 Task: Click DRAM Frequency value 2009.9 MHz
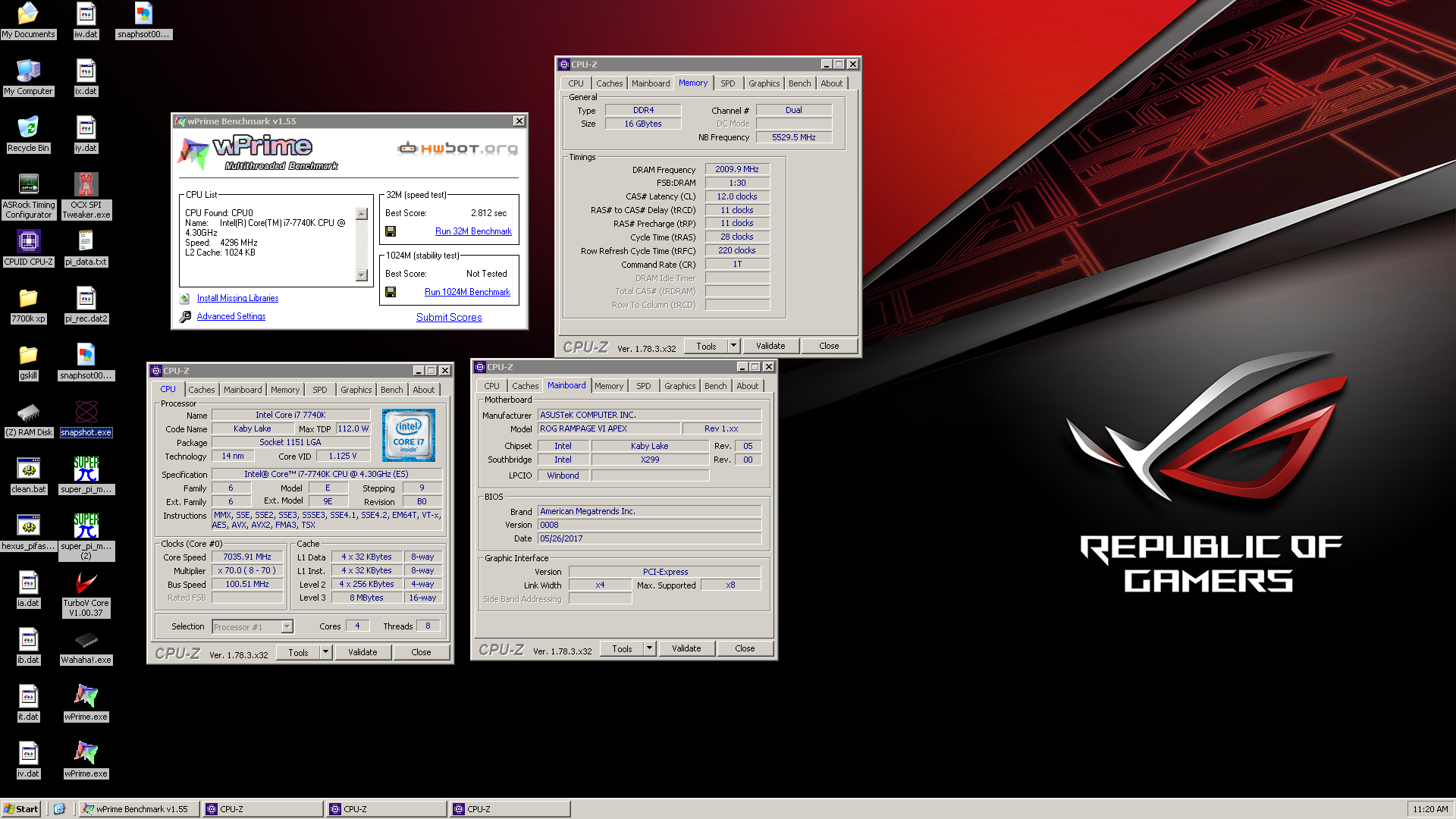tap(737, 169)
